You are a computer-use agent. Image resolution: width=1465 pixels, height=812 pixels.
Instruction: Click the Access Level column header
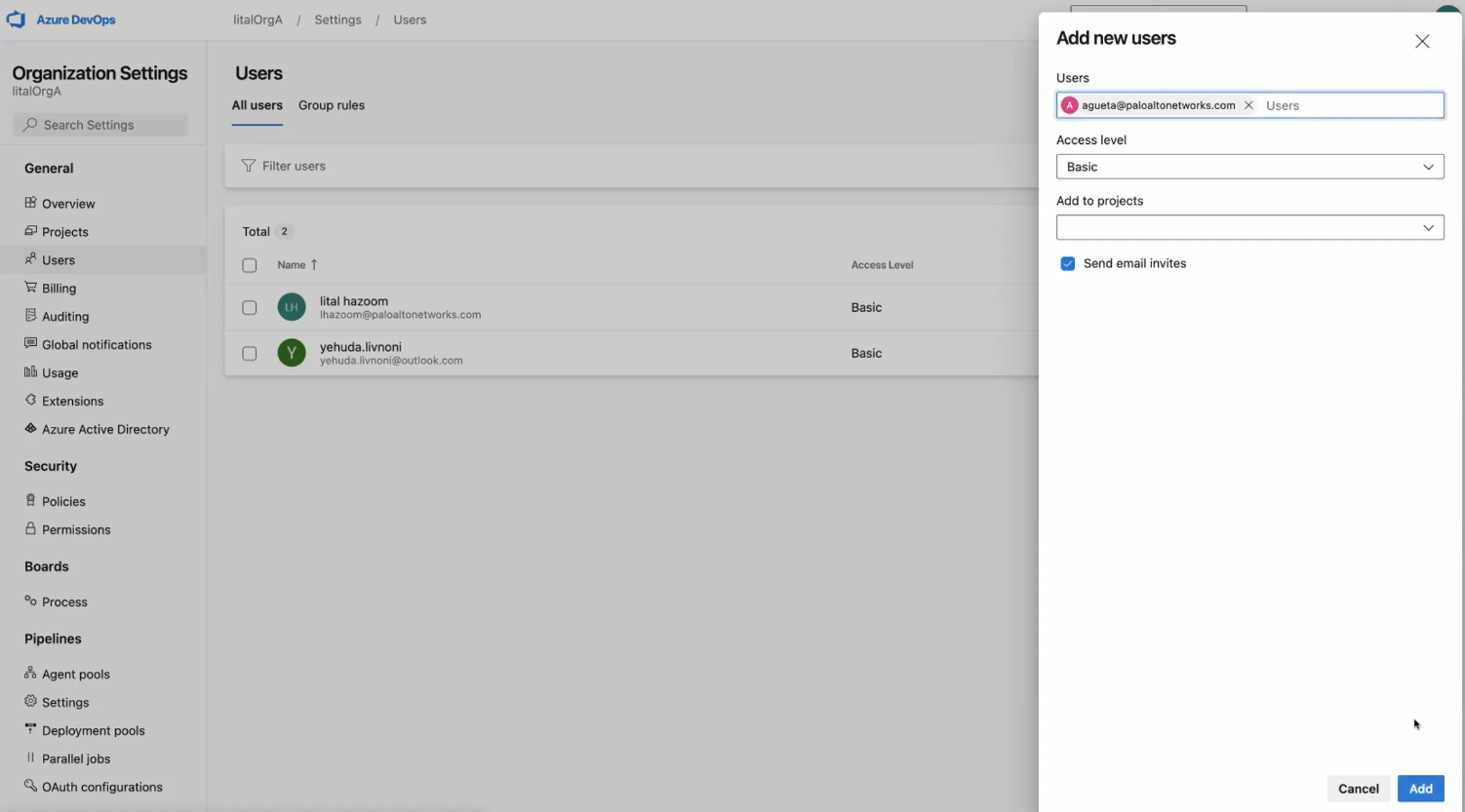click(x=882, y=265)
